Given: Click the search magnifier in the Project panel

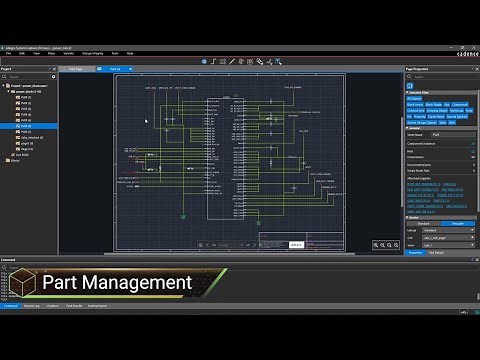Looking at the screenshot, I should point(4,77).
